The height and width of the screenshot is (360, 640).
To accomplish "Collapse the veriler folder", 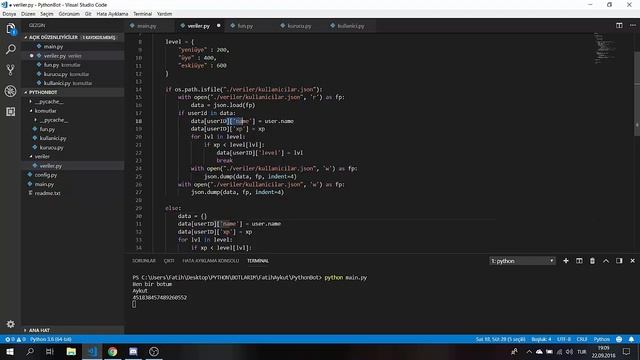I will click(42, 156).
